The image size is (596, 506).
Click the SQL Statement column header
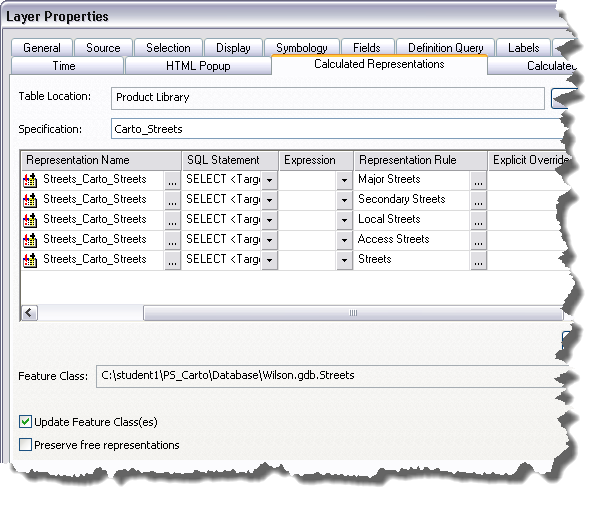point(230,160)
